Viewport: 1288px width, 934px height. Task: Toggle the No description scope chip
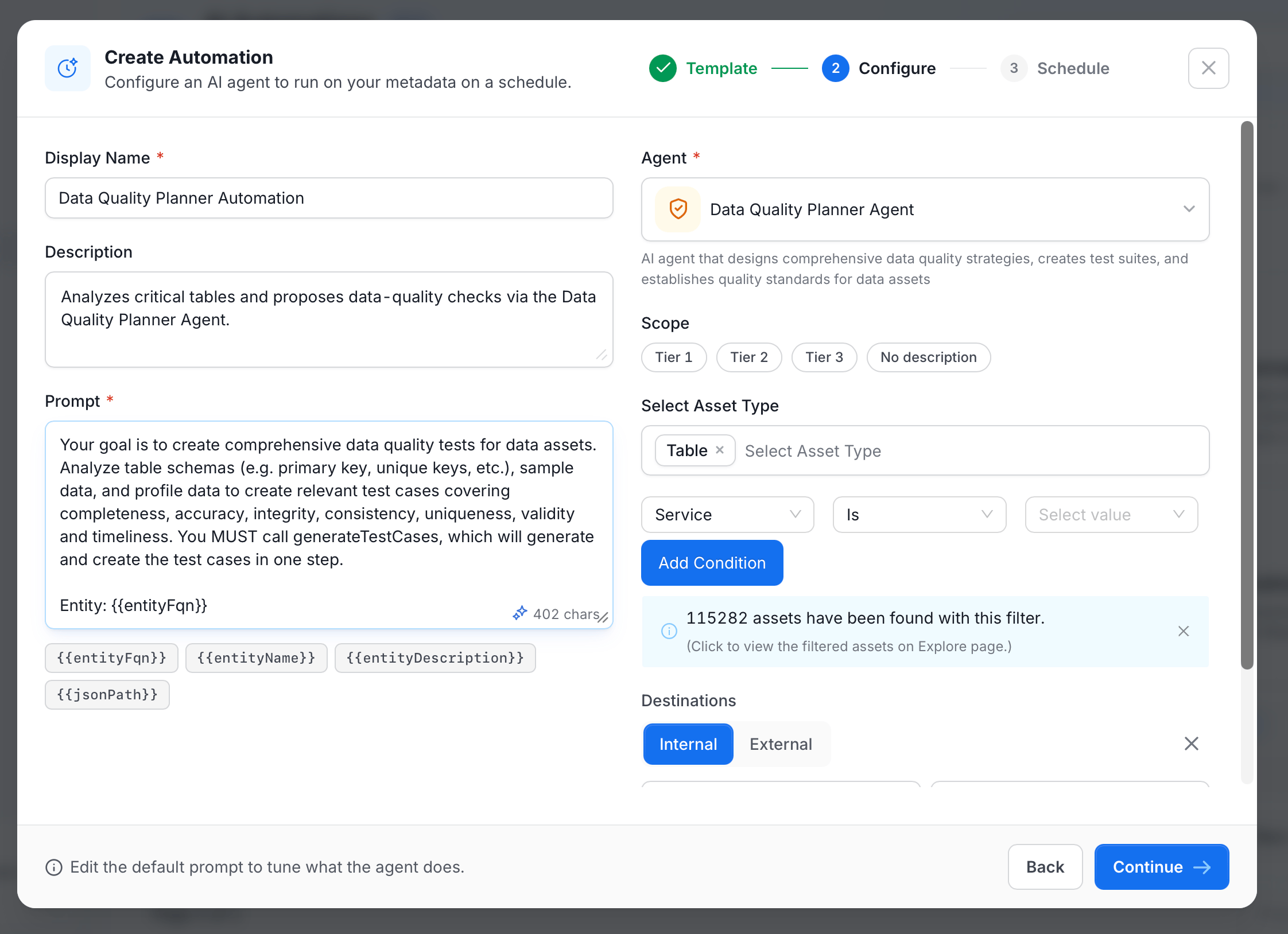(x=929, y=357)
